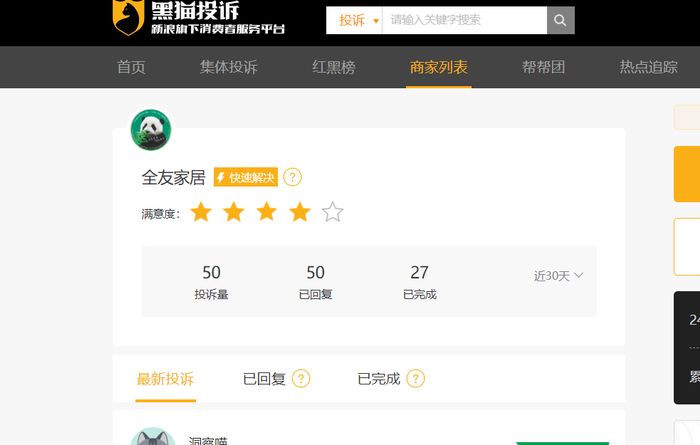Open 红黑榜 navigation item

(x=333, y=67)
